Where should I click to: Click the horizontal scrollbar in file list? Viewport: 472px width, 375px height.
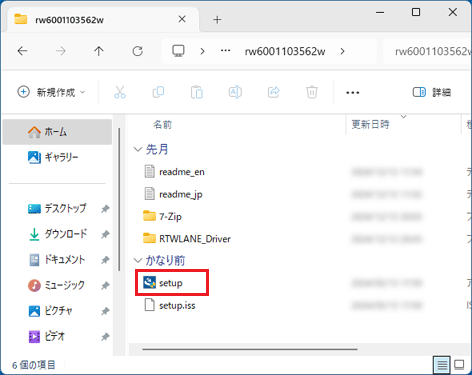[x=250, y=349]
